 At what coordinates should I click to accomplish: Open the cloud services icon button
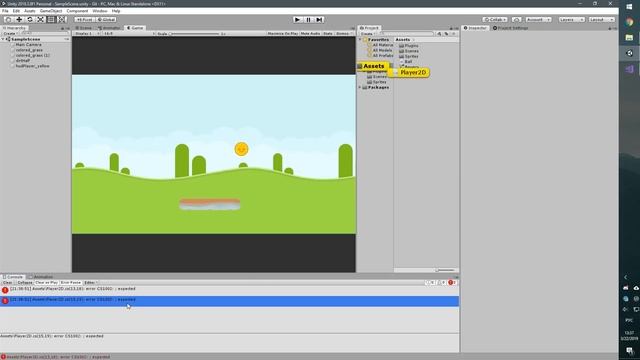pos(516,20)
